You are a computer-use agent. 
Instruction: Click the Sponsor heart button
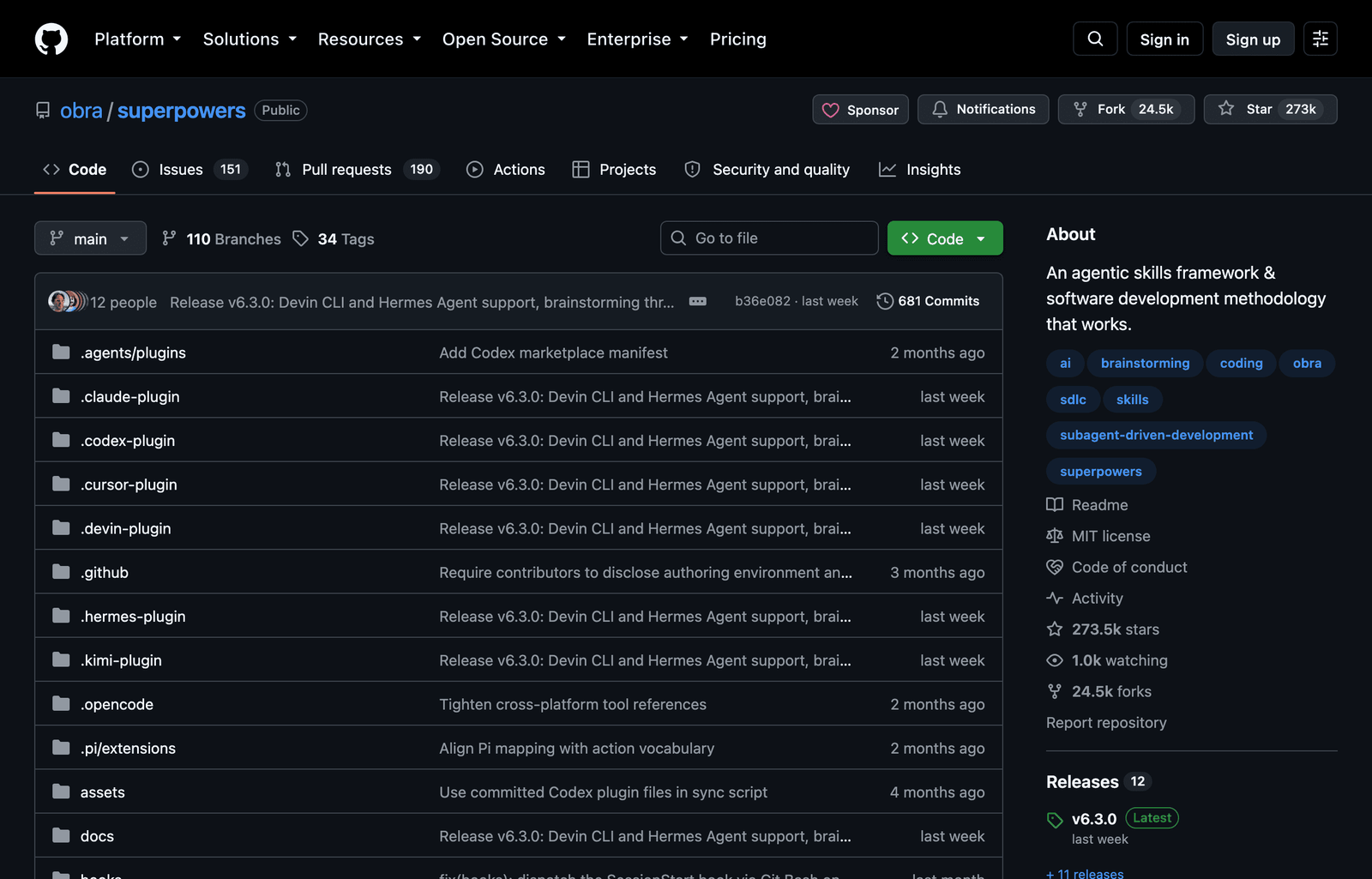coord(860,110)
